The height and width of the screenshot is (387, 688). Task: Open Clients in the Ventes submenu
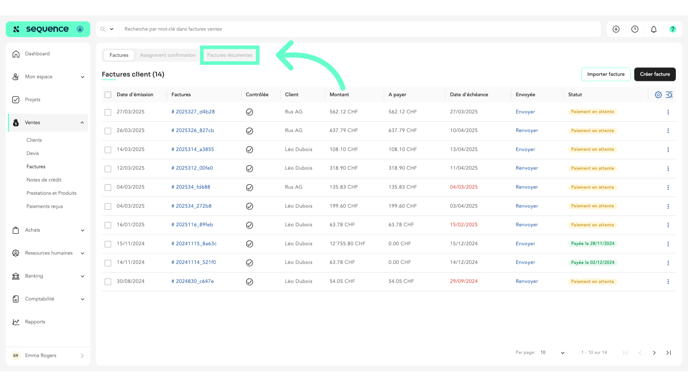(x=34, y=140)
